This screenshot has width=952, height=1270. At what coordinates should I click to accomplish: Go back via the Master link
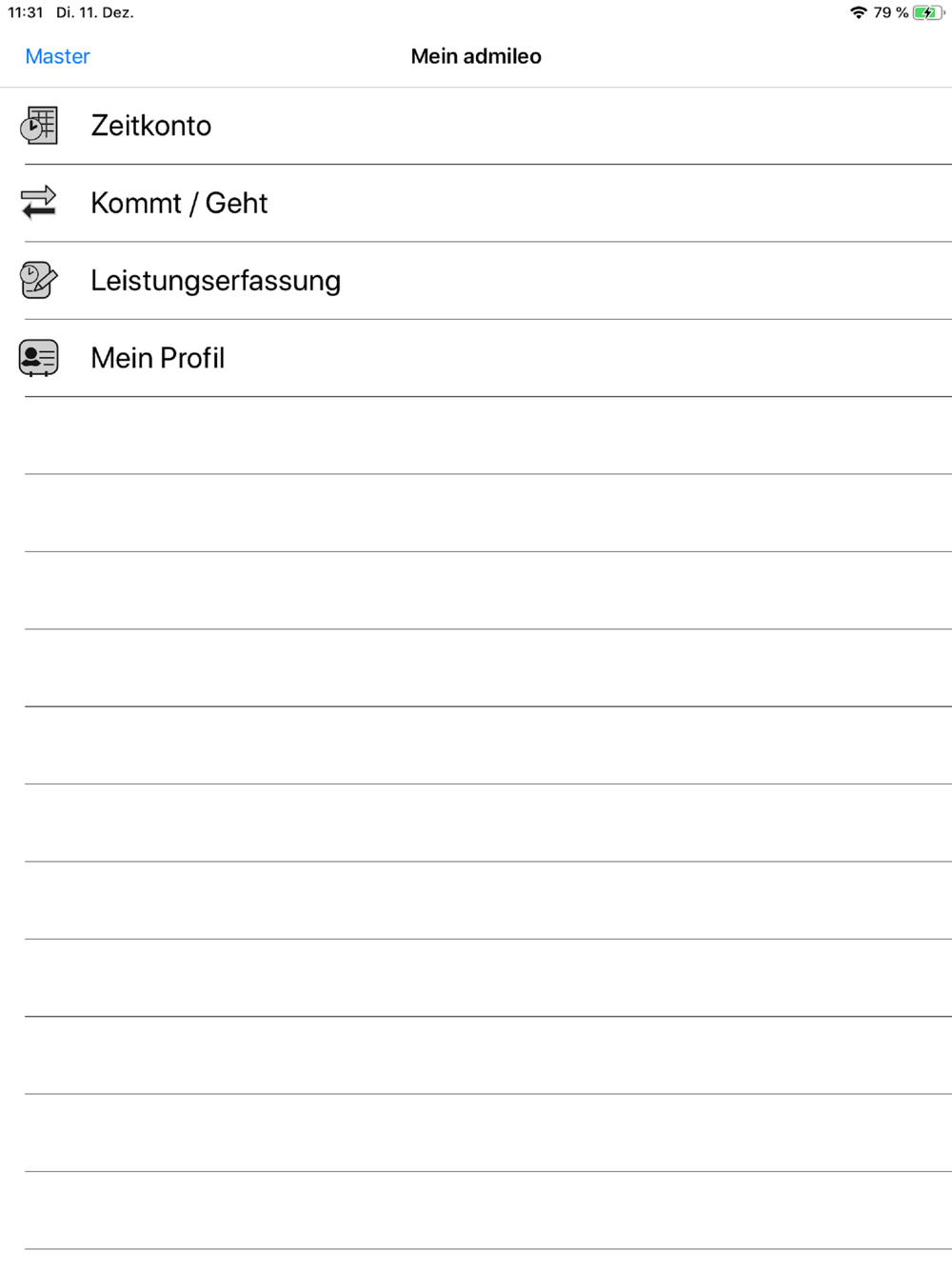coord(58,56)
